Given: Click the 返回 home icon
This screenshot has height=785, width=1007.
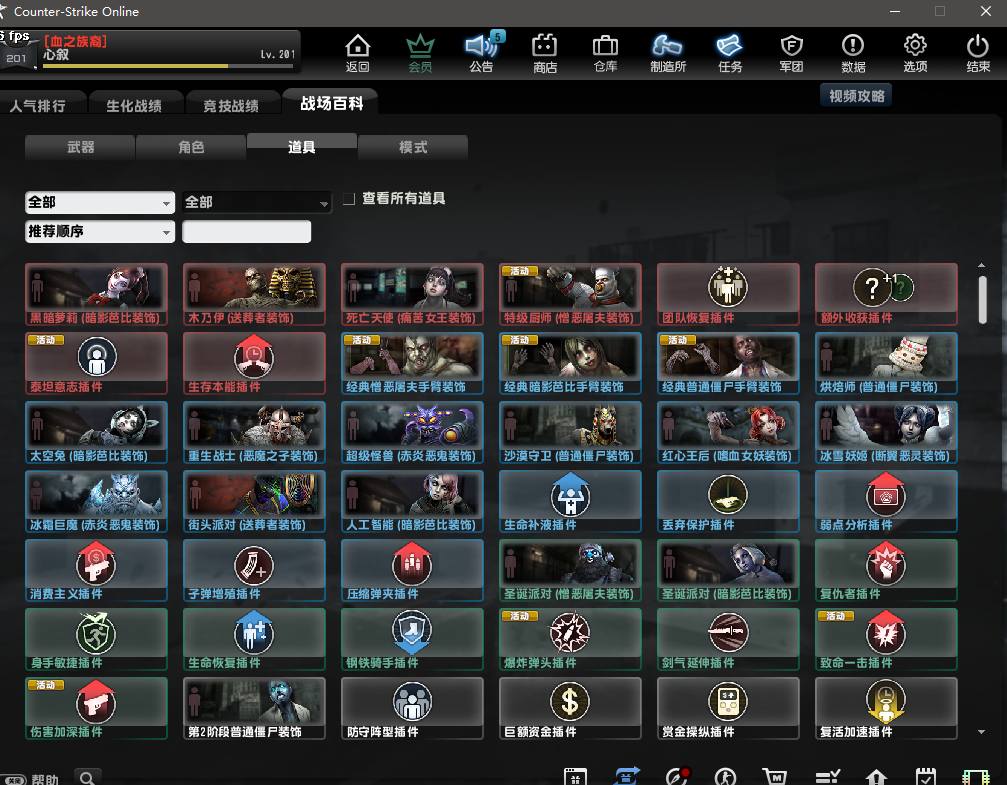Looking at the screenshot, I should coord(357,53).
